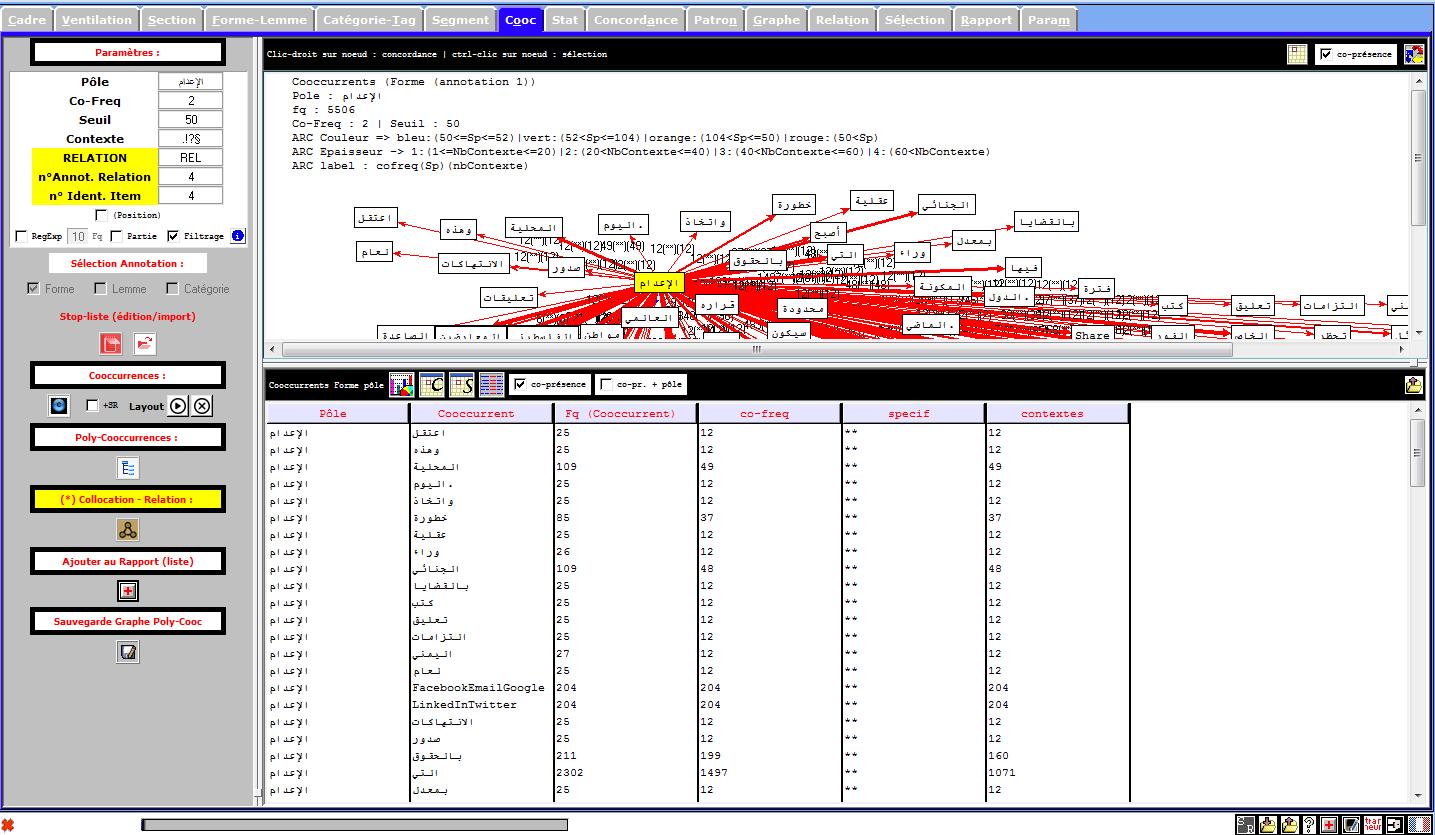Viewport: 1435px width, 835px height.
Task: Click the info icon beside Filtrage
Action: click(238, 236)
